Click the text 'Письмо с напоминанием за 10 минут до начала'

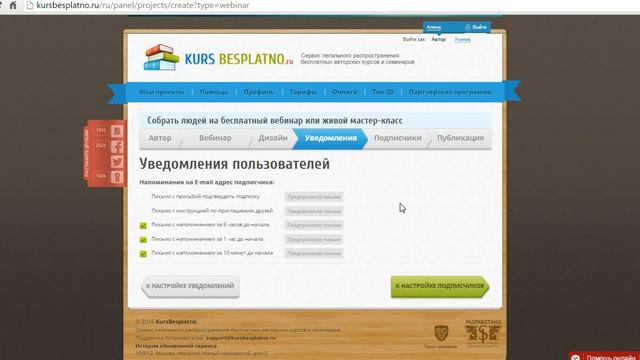[212, 253]
